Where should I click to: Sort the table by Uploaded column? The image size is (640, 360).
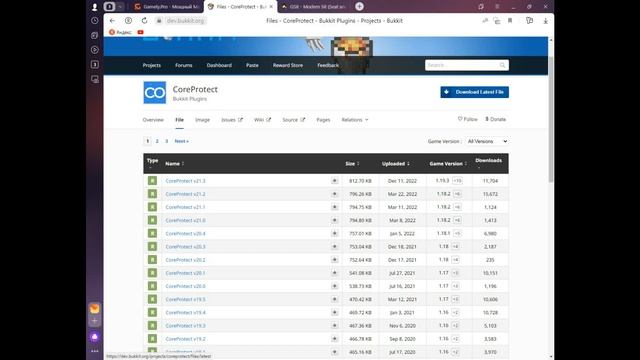pyautogui.click(x=396, y=164)
